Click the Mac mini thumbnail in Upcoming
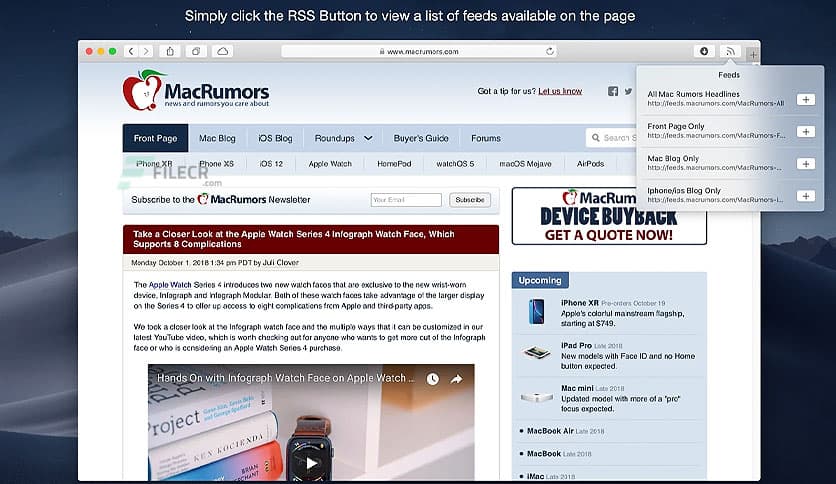Image resolution: width=836 pixels, height=484 pixels. click(x=536, y=398)
